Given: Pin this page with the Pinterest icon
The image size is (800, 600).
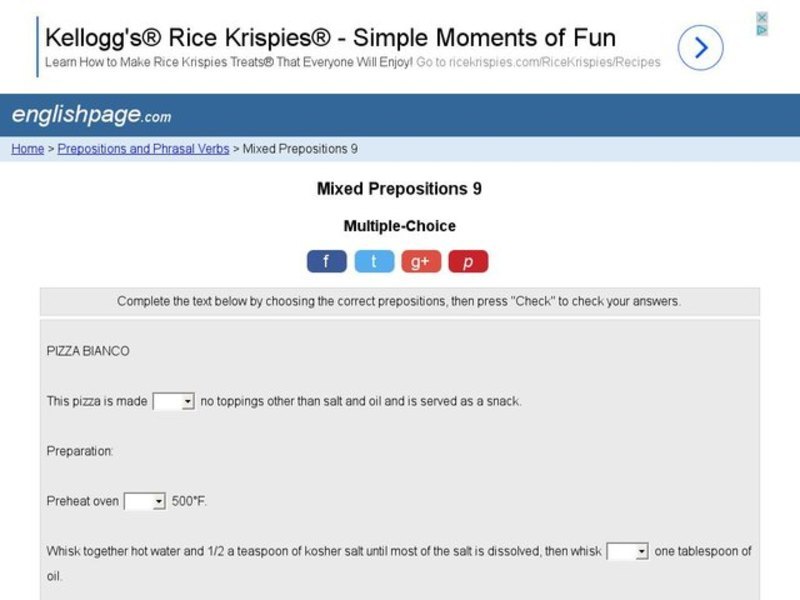Looking at the screenshot, I should click(x=468, y=262).
